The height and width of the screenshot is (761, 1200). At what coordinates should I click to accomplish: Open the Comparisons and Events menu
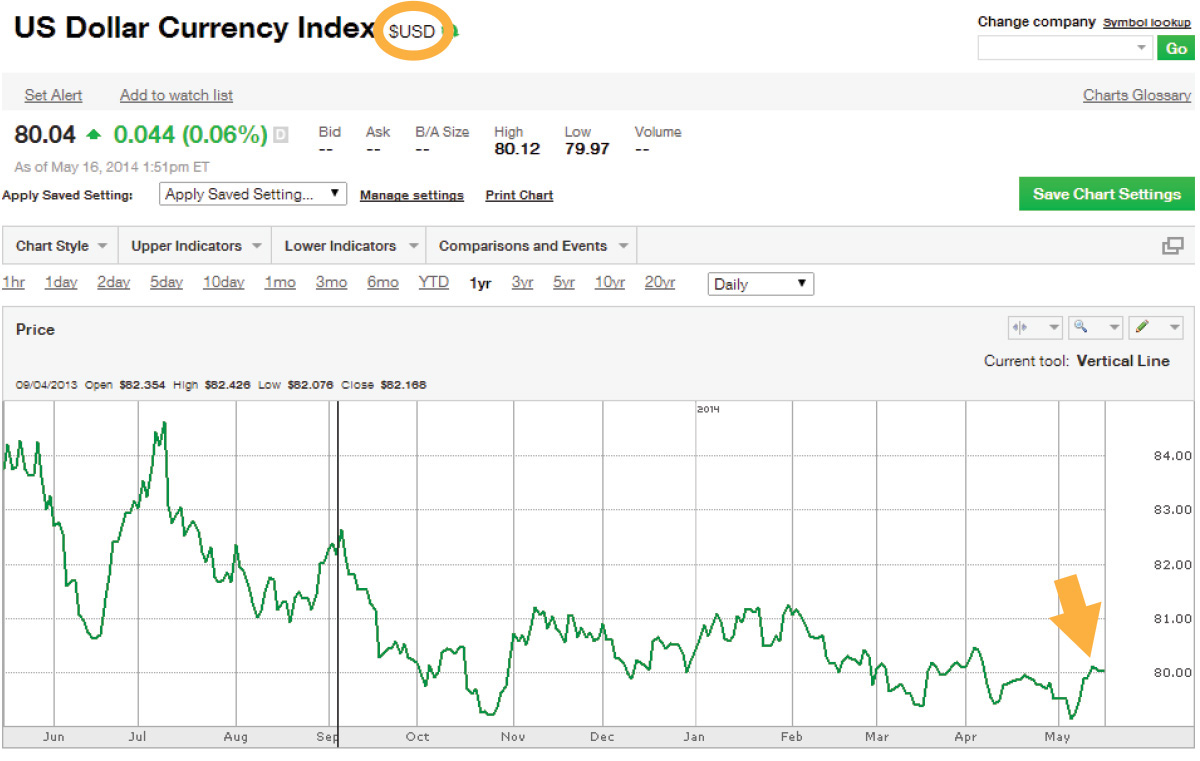coord(523,244)
